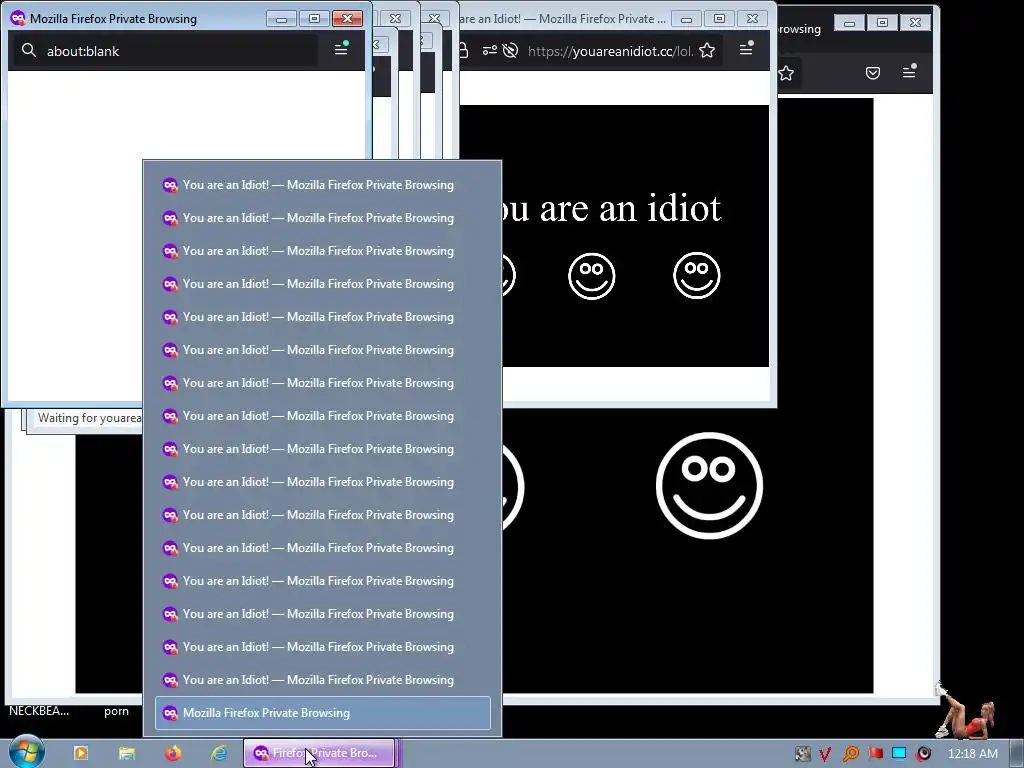Image resolution: width=1024 pixels, height=768 pixels.
Task: Click the Windows Start orb
Action: pos(26,752)
